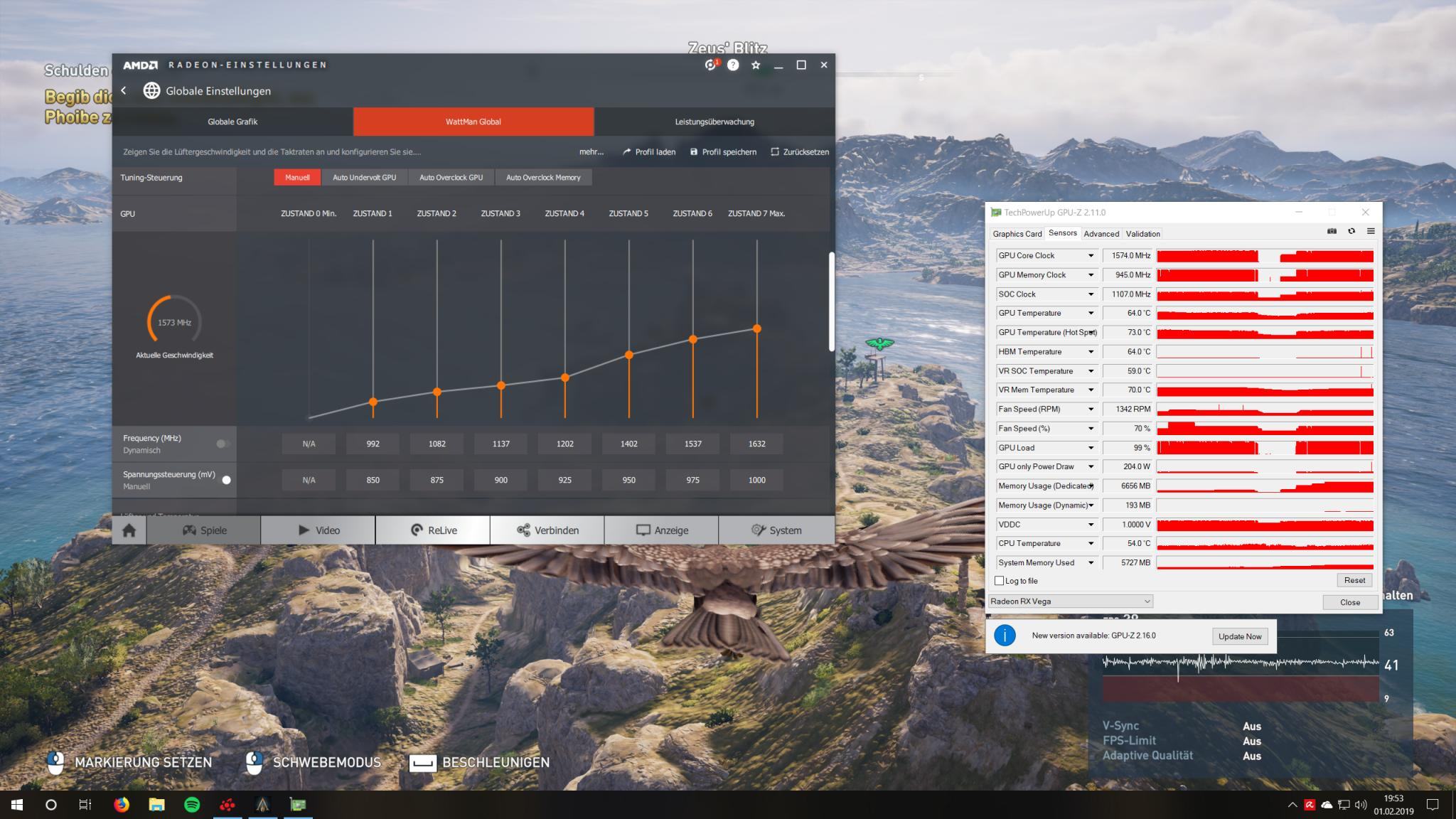Image resolution: width=1456 pixels, height=819 pixels.
Task: Open File Explorer from the taskbar
Action: 156,805
